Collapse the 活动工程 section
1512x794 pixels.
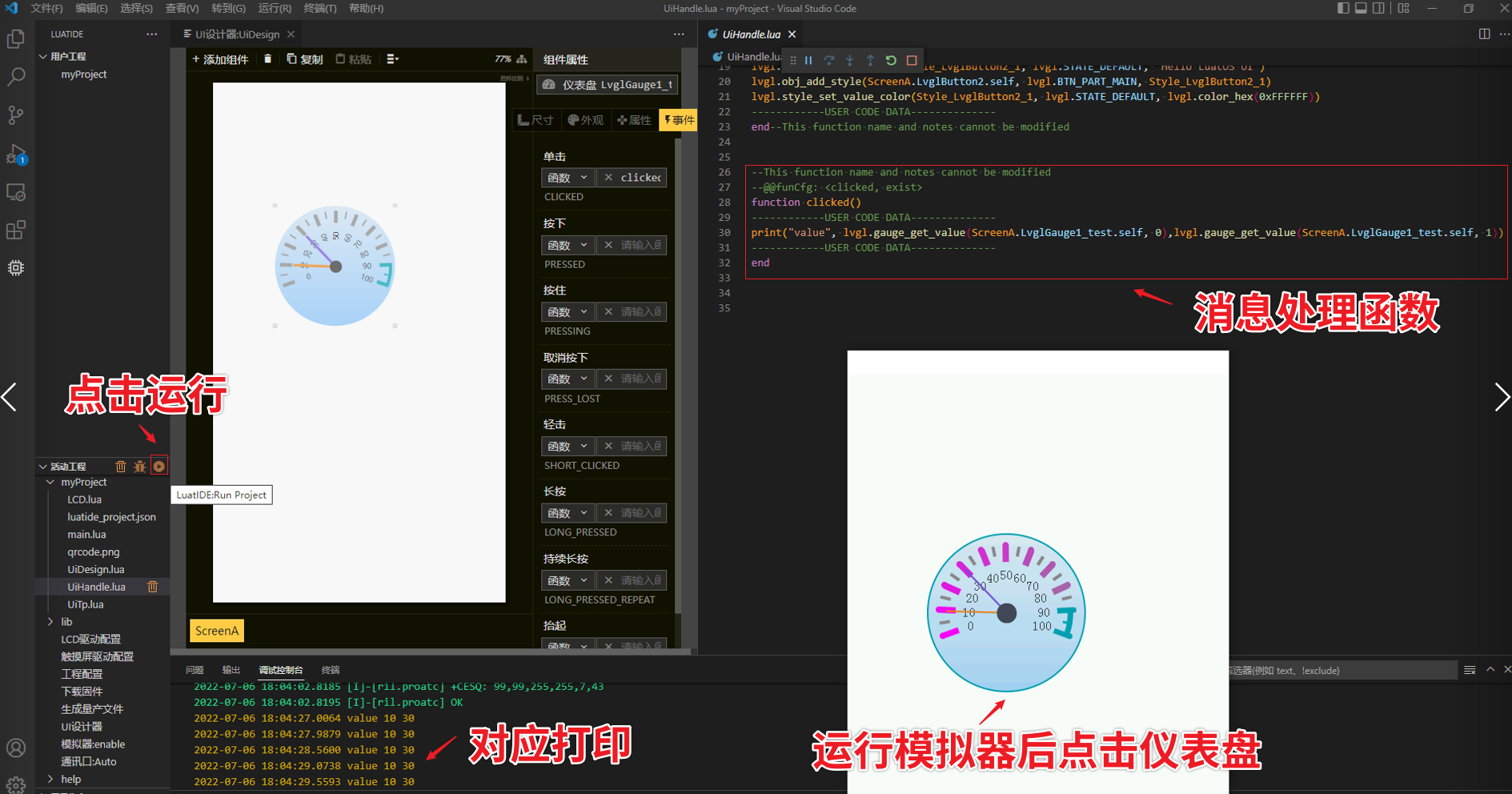[43, 467]
